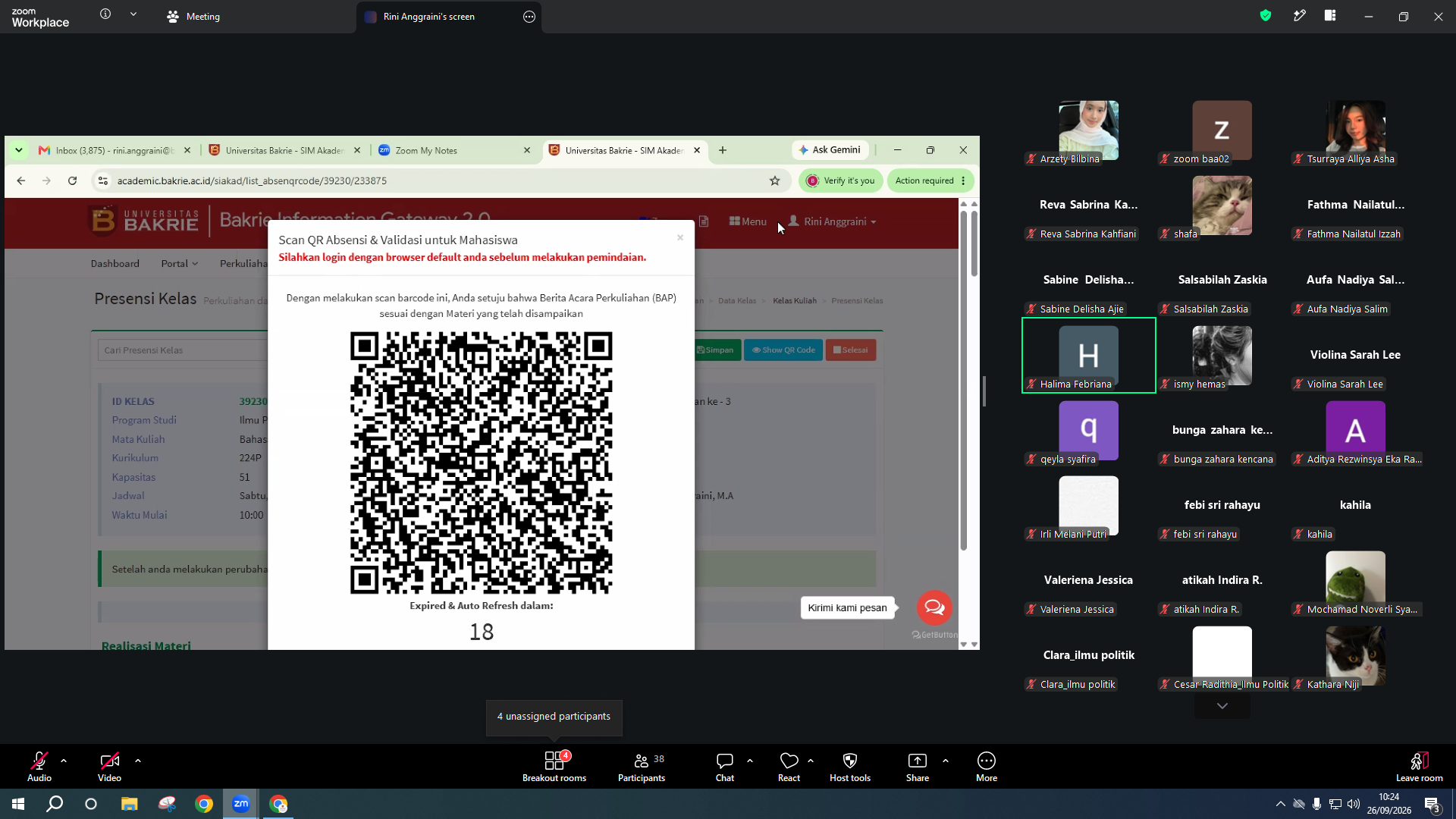The height and width of the screenshot is (819, 1456).
Task: Unmute microphone with Audio button
Action: [x=39, y=766]
